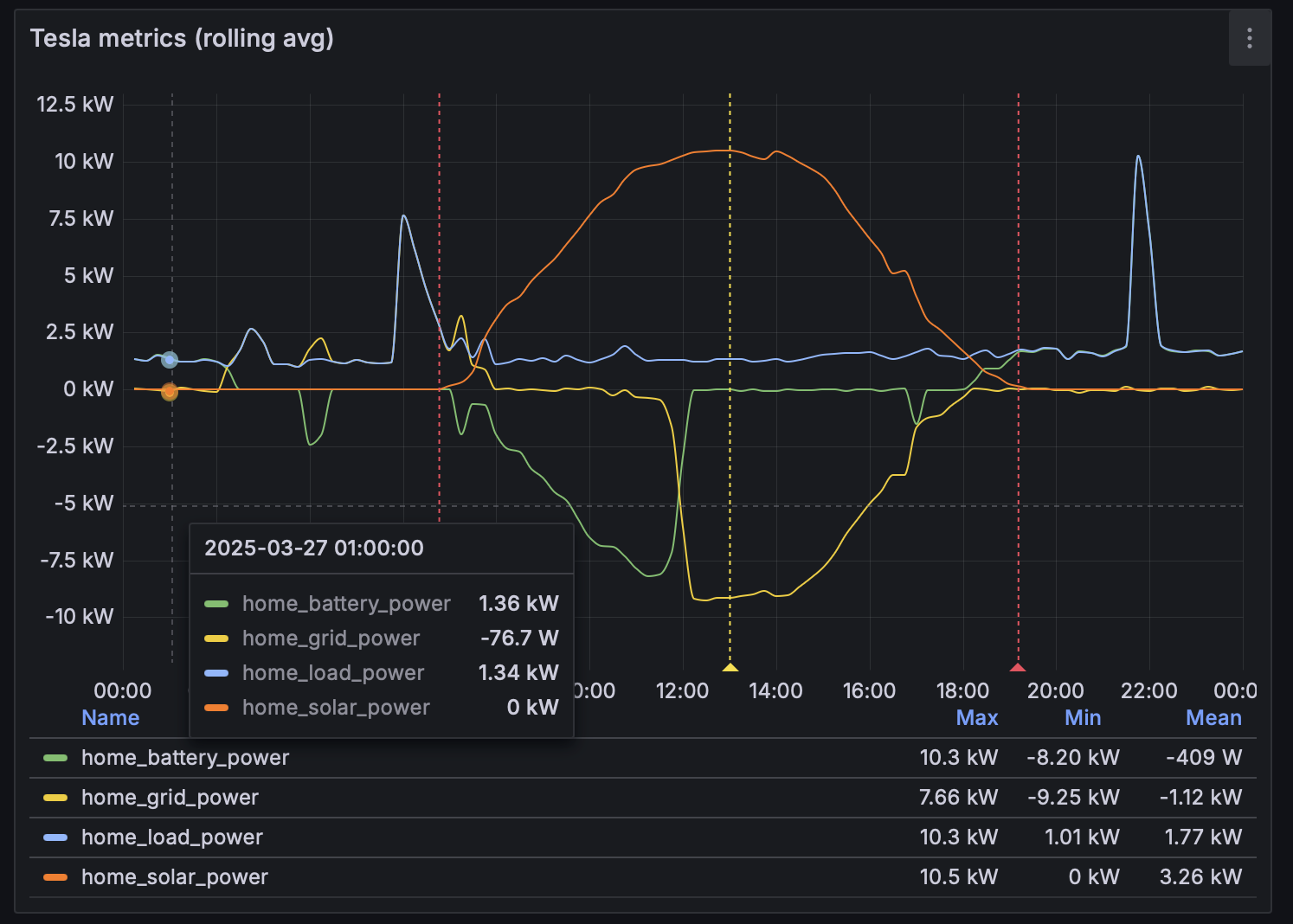Open the orange home_solar_power legend color swatch
1293x924 pixels.
[55, 877]
